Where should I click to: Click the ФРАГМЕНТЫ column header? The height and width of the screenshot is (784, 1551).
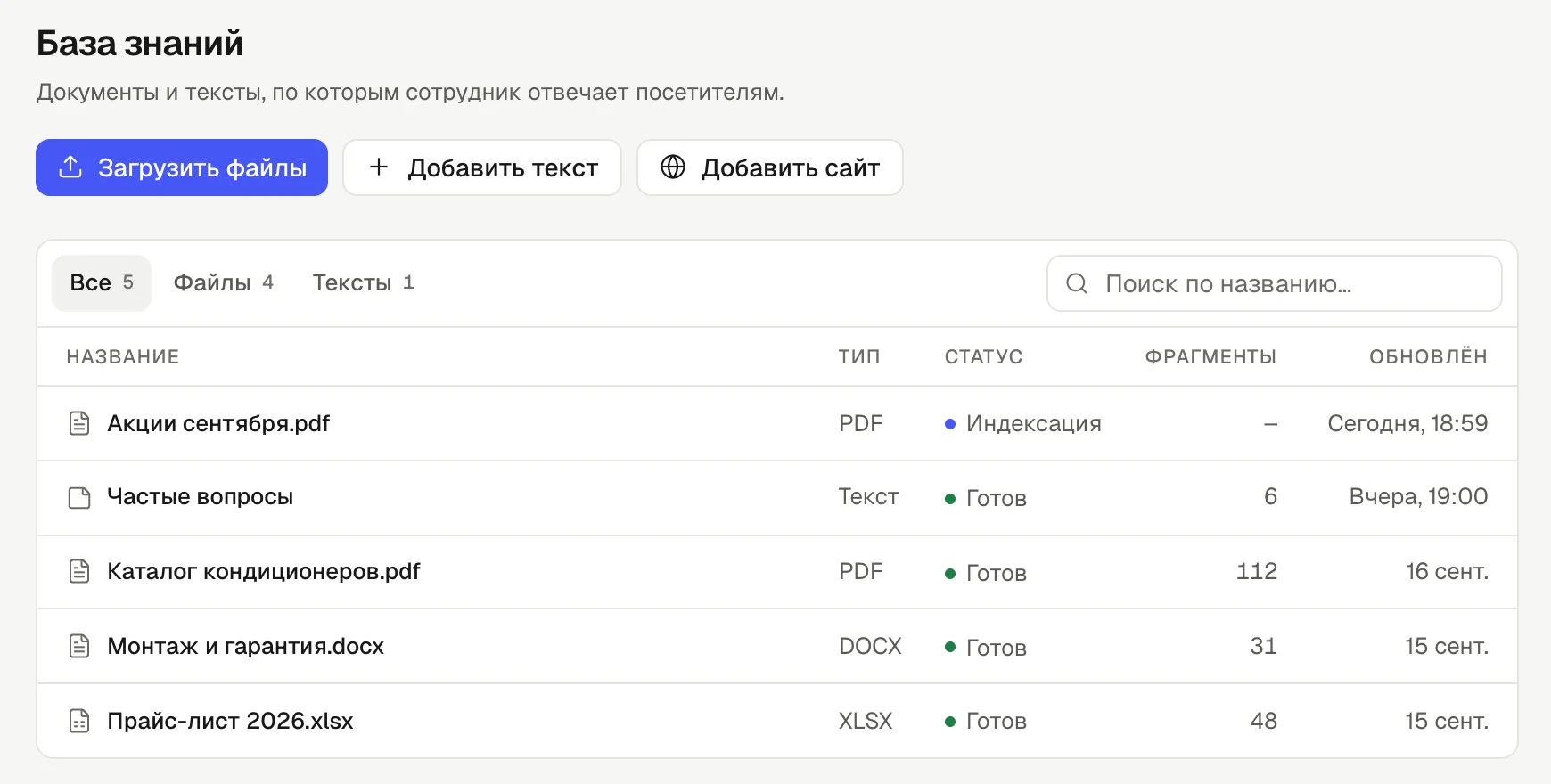pyautogui.click(x=1210, y=356)
